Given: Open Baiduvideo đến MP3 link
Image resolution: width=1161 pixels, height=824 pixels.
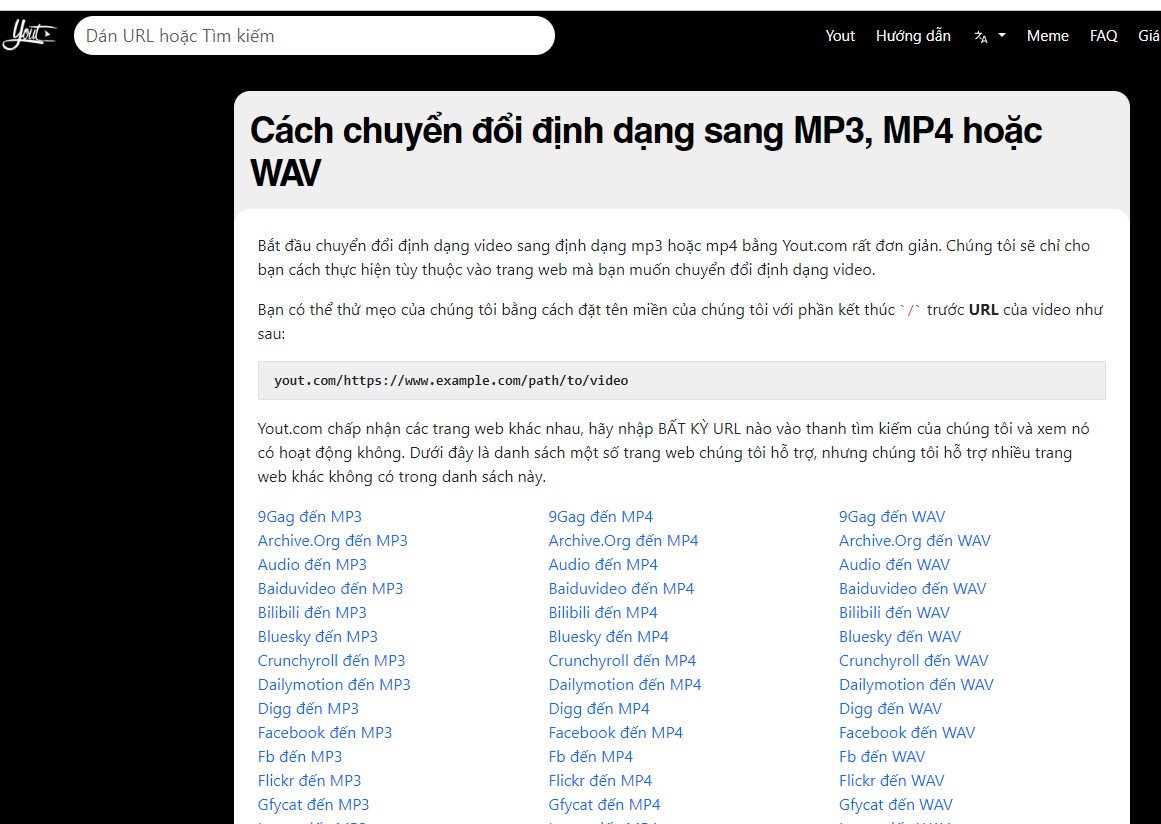Looking at the screenshot, I should [330, 589].
